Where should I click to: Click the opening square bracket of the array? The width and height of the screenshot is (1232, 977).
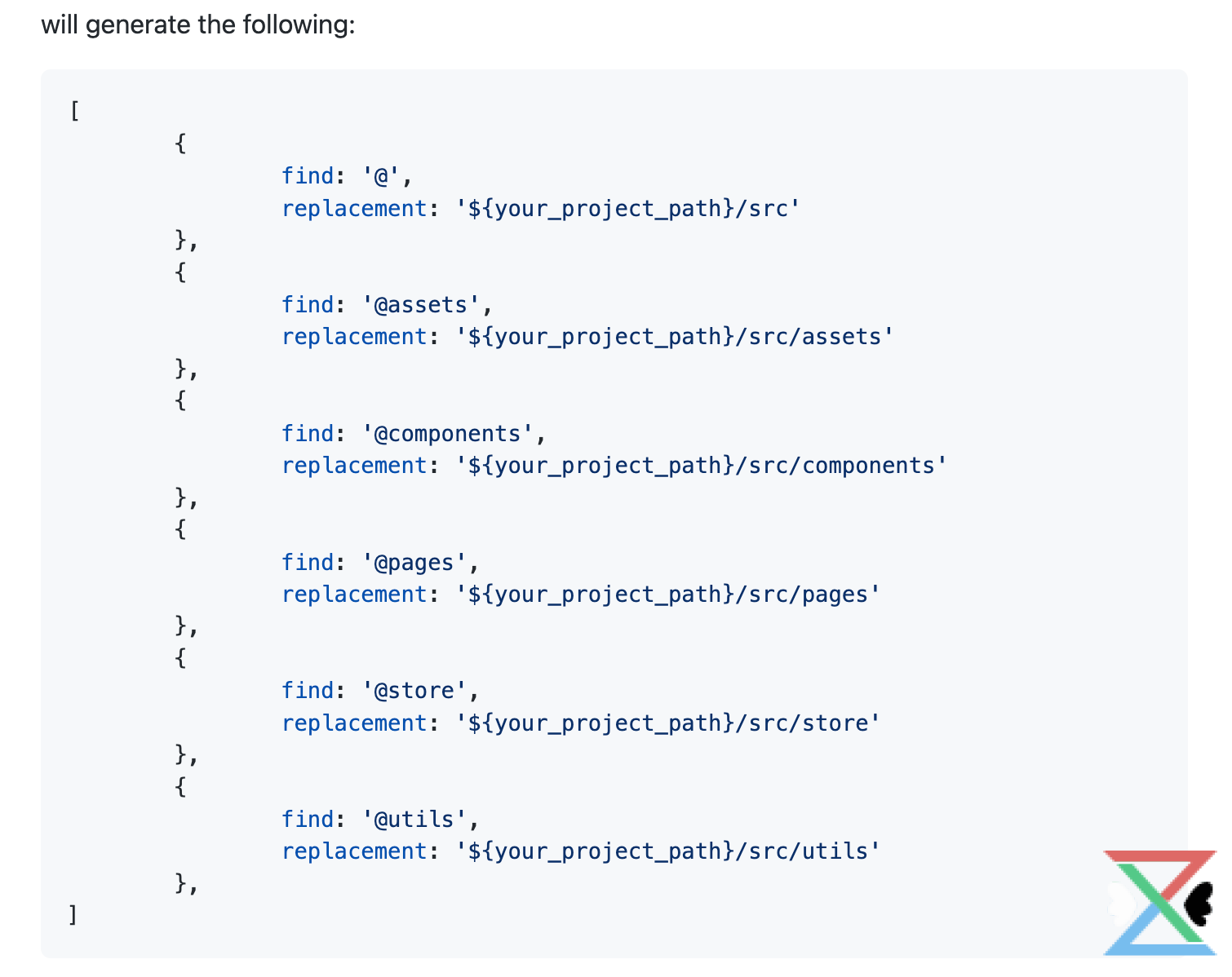pos(74,110)
